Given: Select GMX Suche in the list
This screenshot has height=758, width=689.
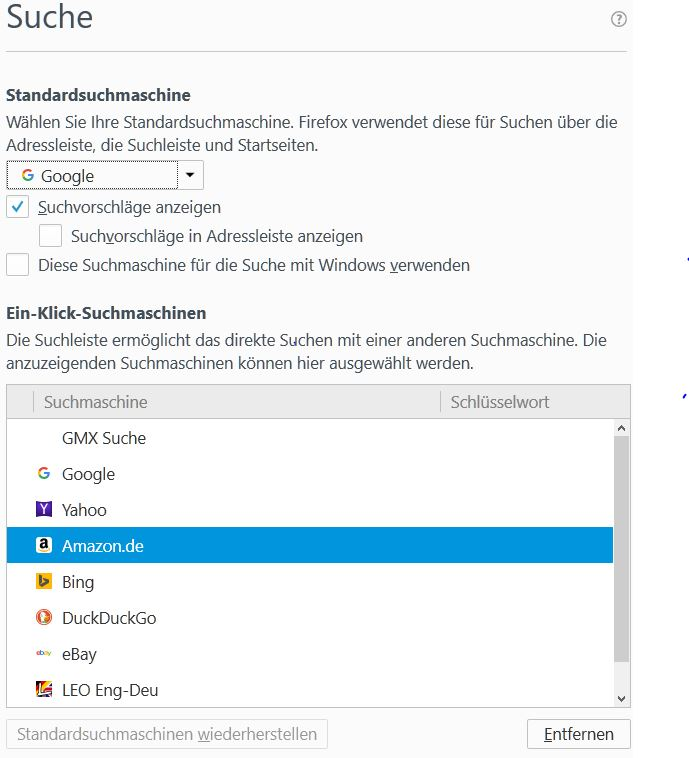Looking at the screenshot, I should 104,438.
